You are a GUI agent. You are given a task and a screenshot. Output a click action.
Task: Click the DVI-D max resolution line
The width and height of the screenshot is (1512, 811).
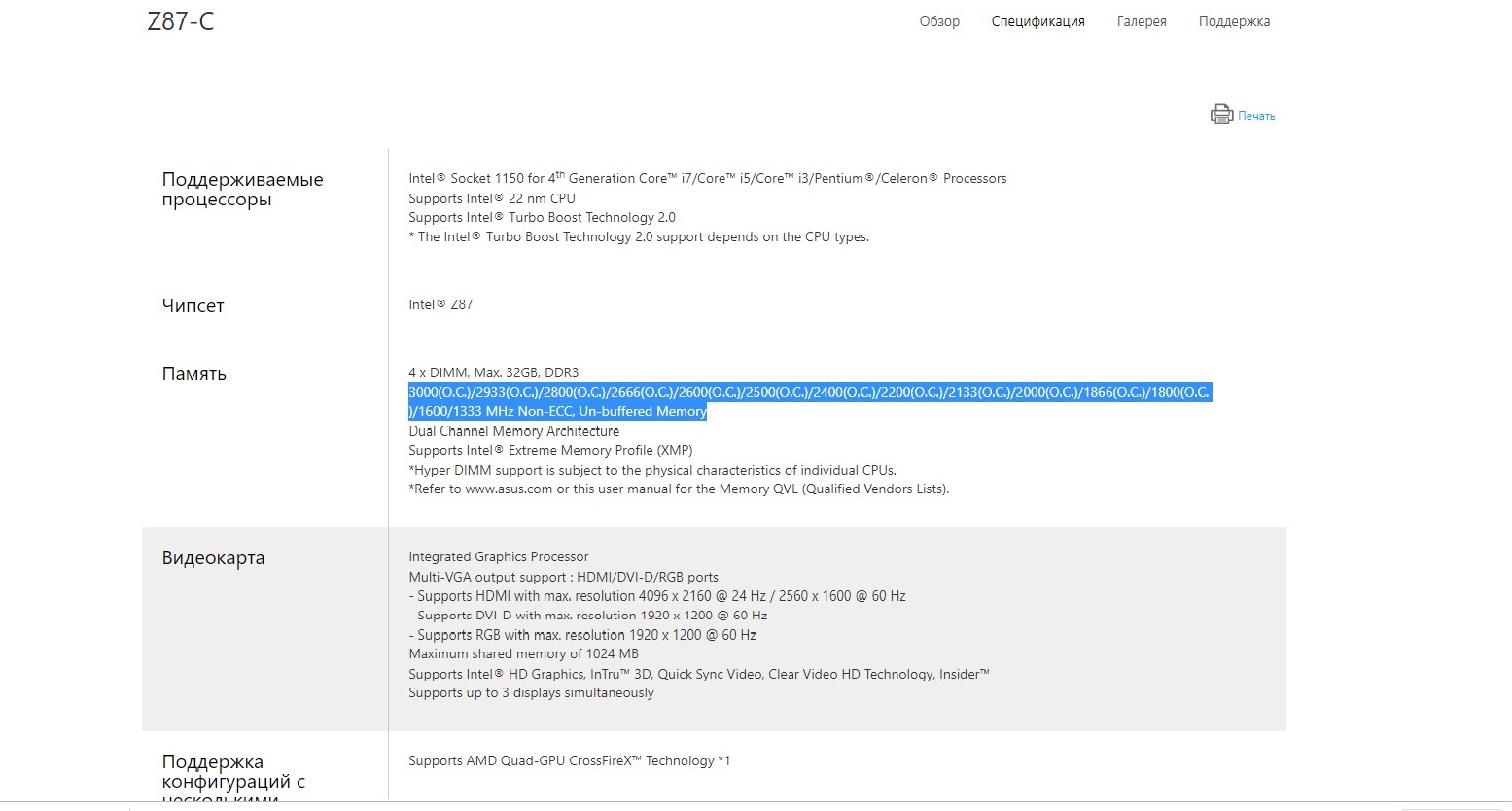(x=588, y=616)
